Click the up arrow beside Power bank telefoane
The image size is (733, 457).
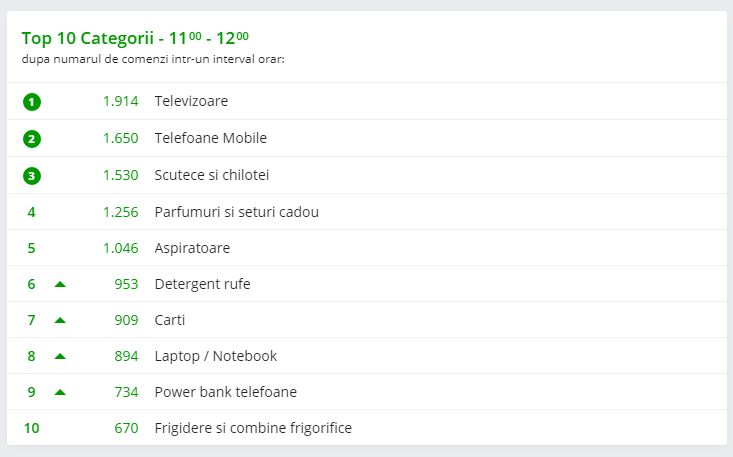tap(60, 392)
